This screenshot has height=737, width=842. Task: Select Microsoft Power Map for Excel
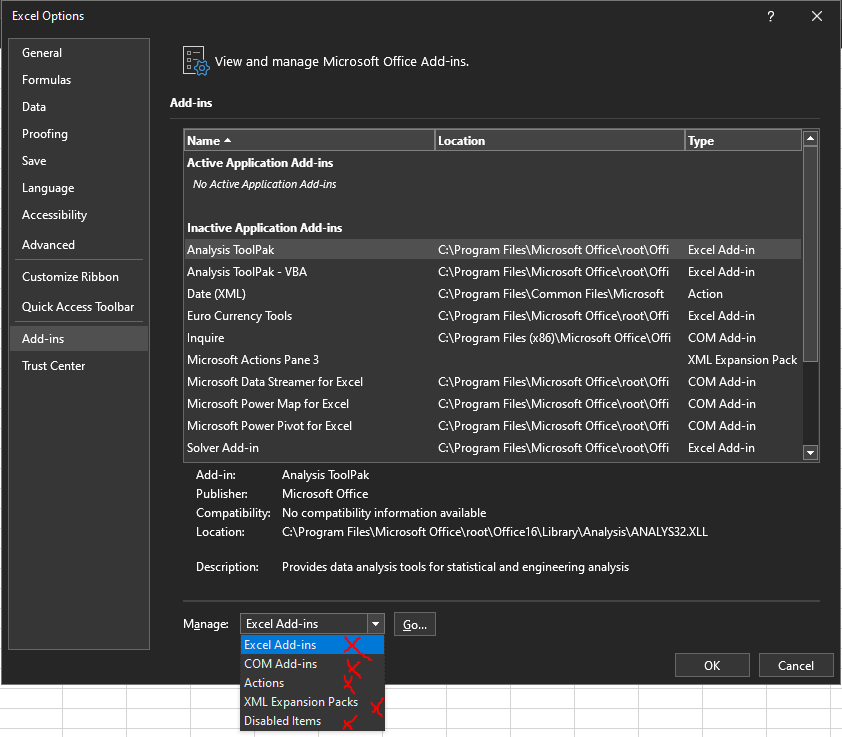pos(492,404)
